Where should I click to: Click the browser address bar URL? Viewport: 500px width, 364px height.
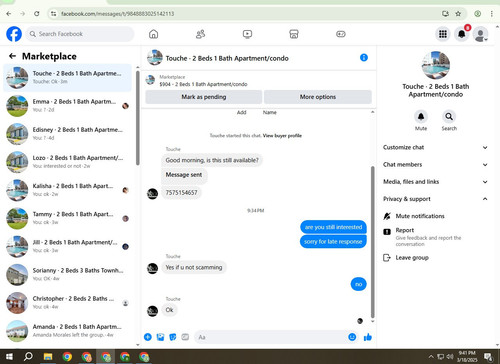pyautogui.click(x=117, y=14)
